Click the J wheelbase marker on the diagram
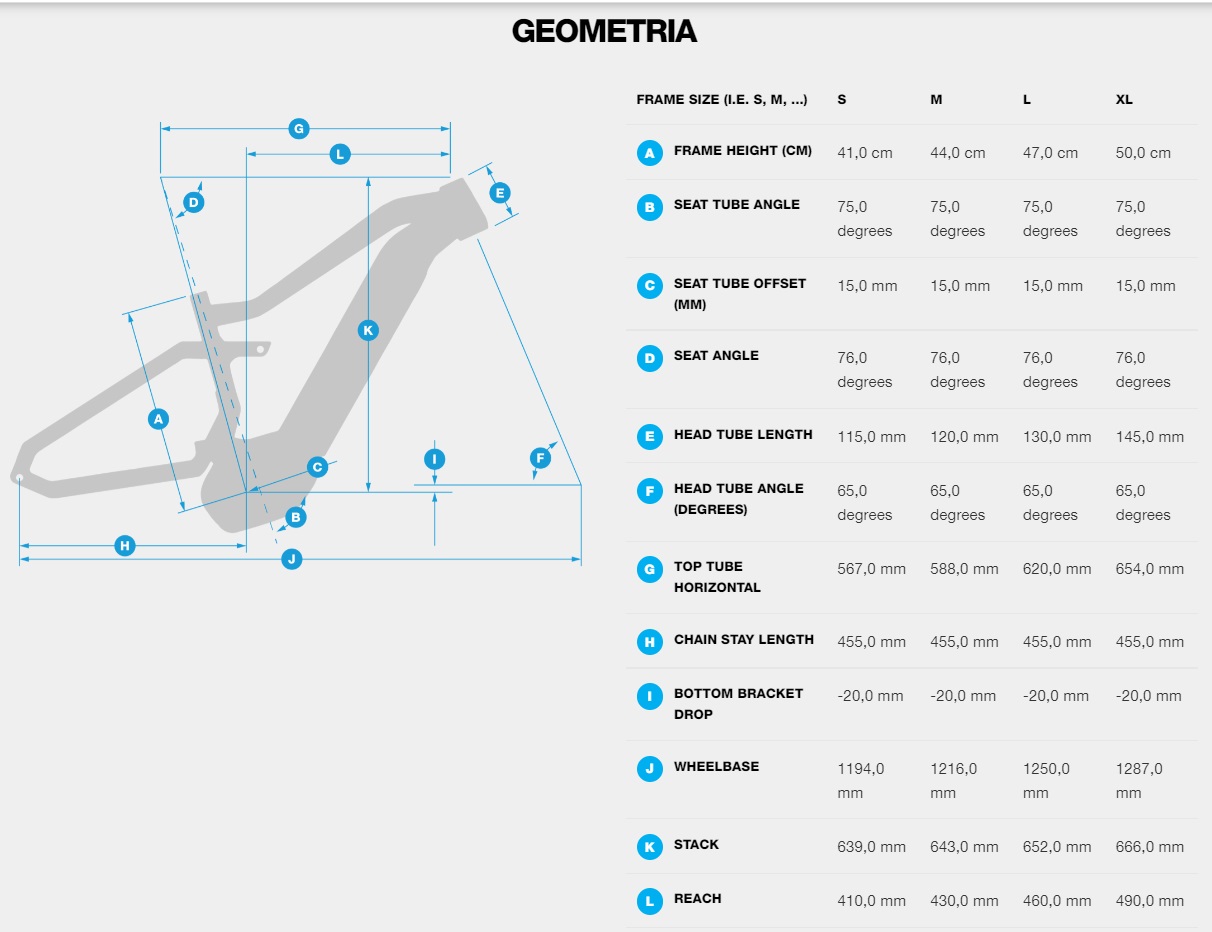 292,558
